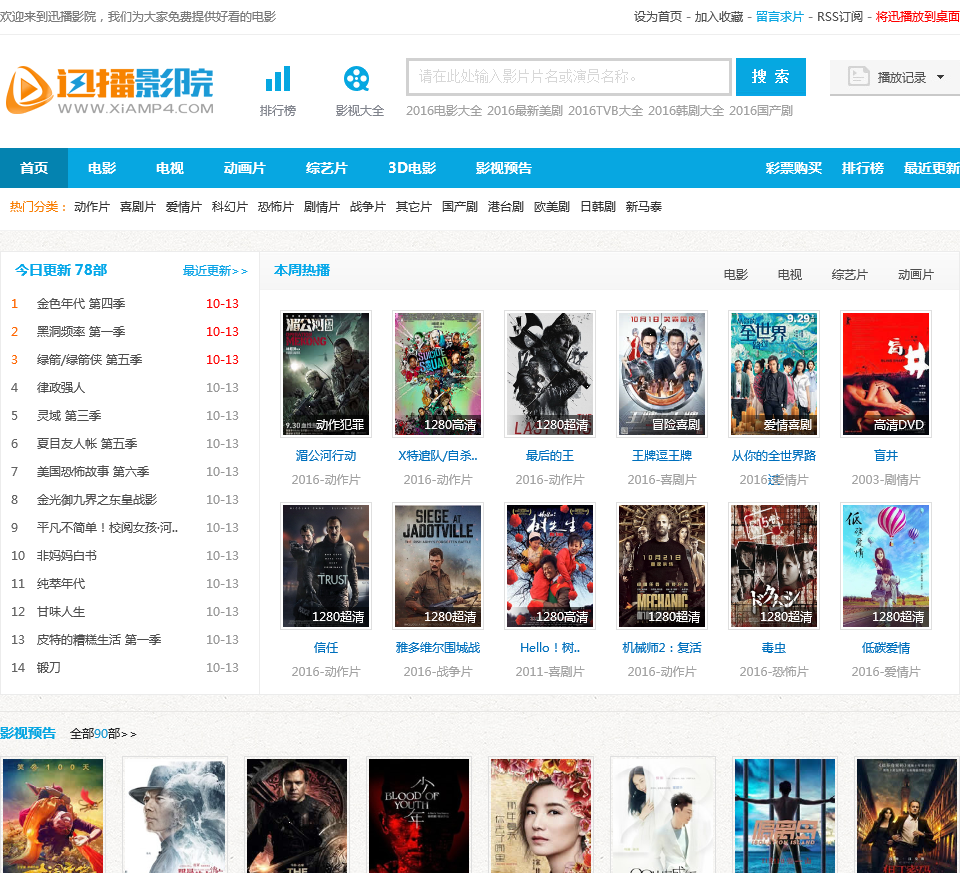Select 综艺片 in the navigation bar

click(x=327, y=168)
